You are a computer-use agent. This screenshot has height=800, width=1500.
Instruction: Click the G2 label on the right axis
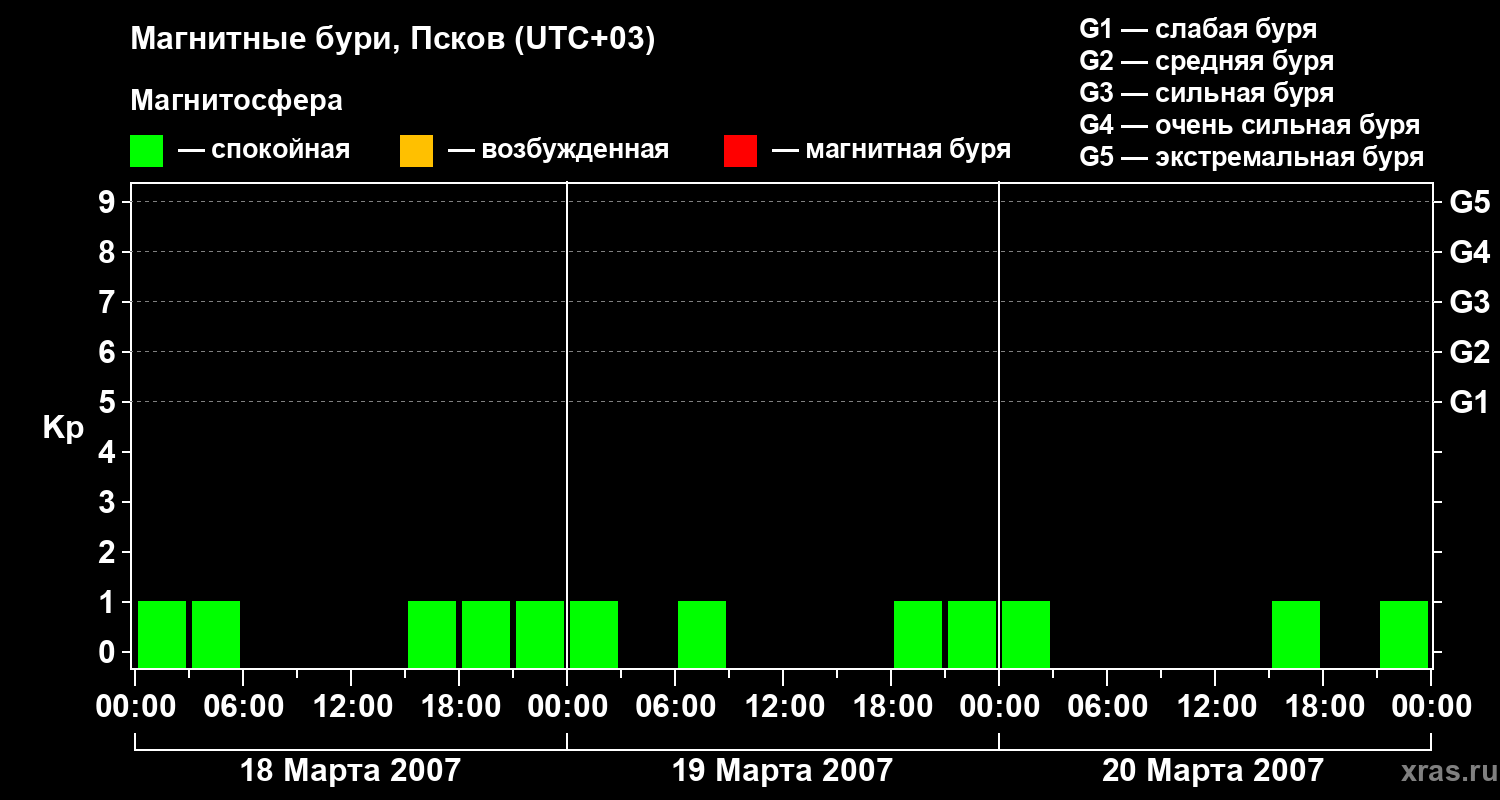pyautogui.click(x=1470, y=352)
